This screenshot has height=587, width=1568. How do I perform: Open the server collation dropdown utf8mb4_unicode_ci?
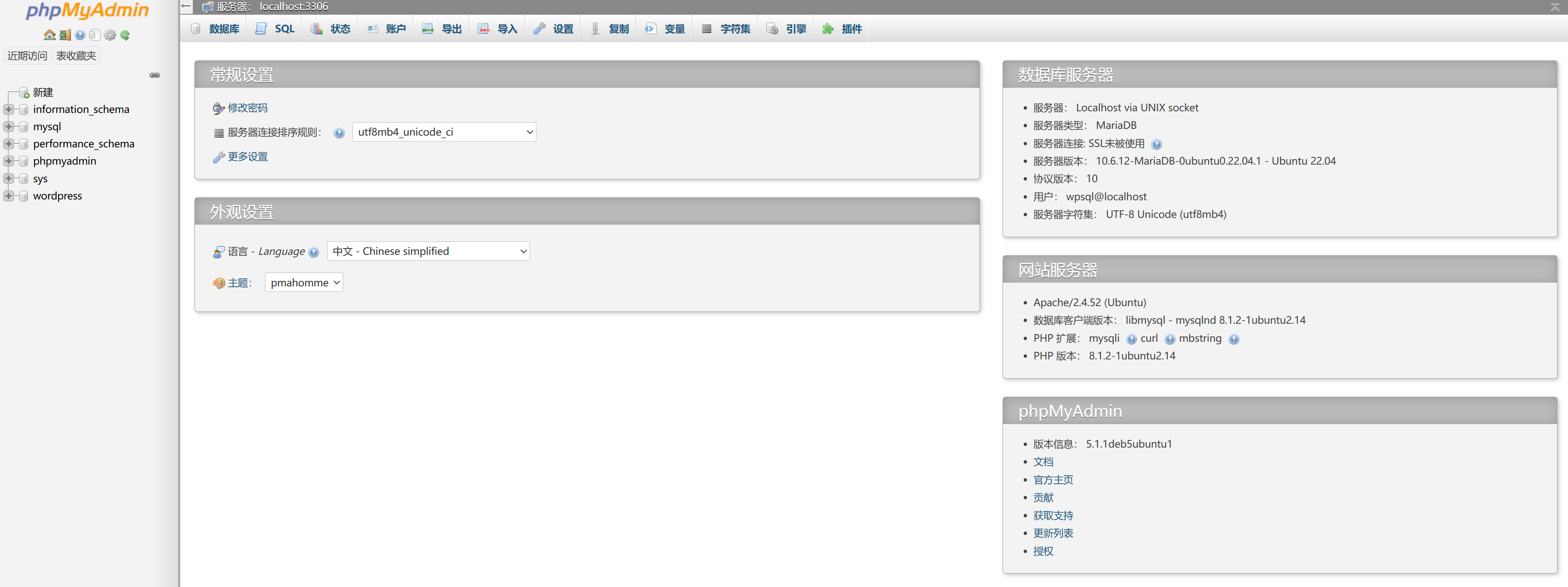coord(444,131)
